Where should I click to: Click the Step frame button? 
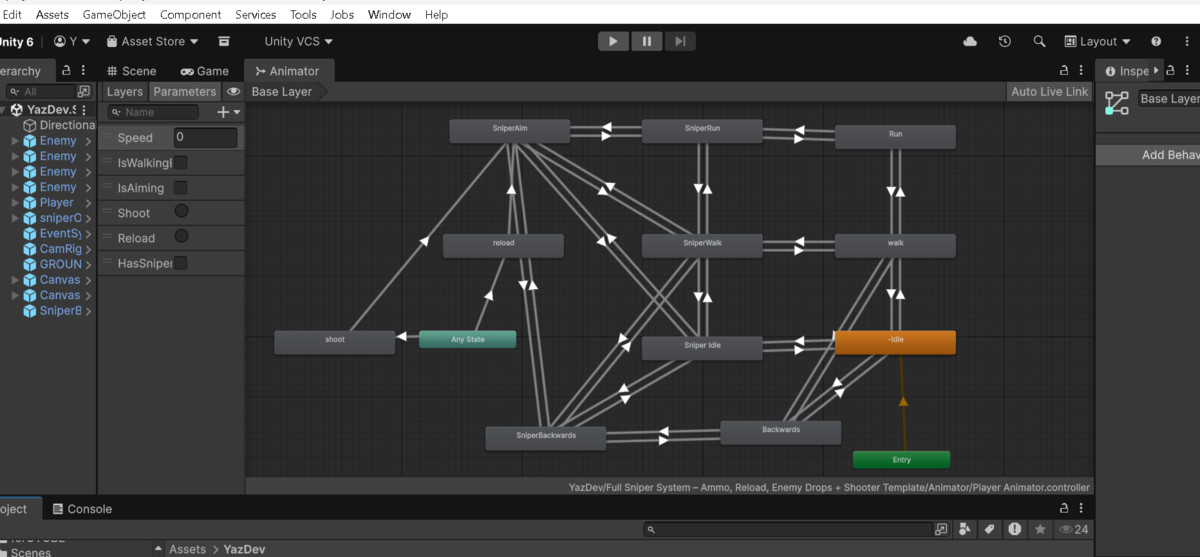[680, 41]
